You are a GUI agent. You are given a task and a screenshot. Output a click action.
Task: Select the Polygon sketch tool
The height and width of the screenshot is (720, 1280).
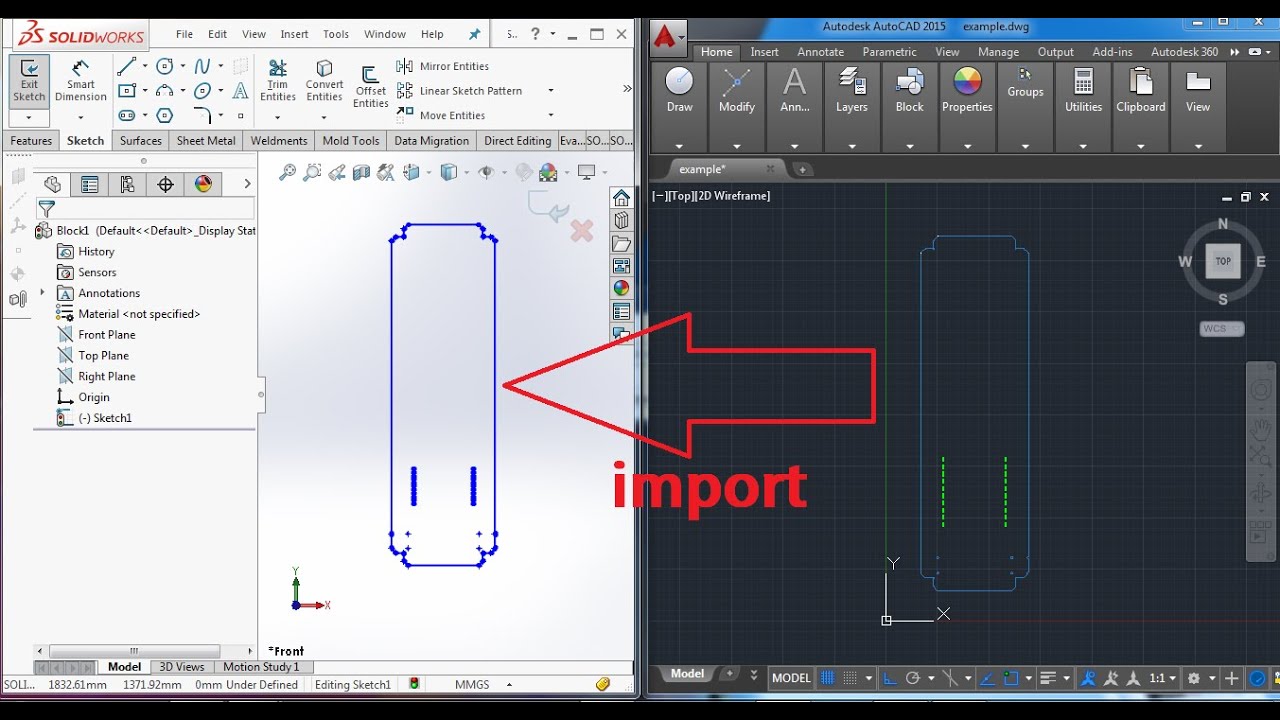[x=164, y=115]
